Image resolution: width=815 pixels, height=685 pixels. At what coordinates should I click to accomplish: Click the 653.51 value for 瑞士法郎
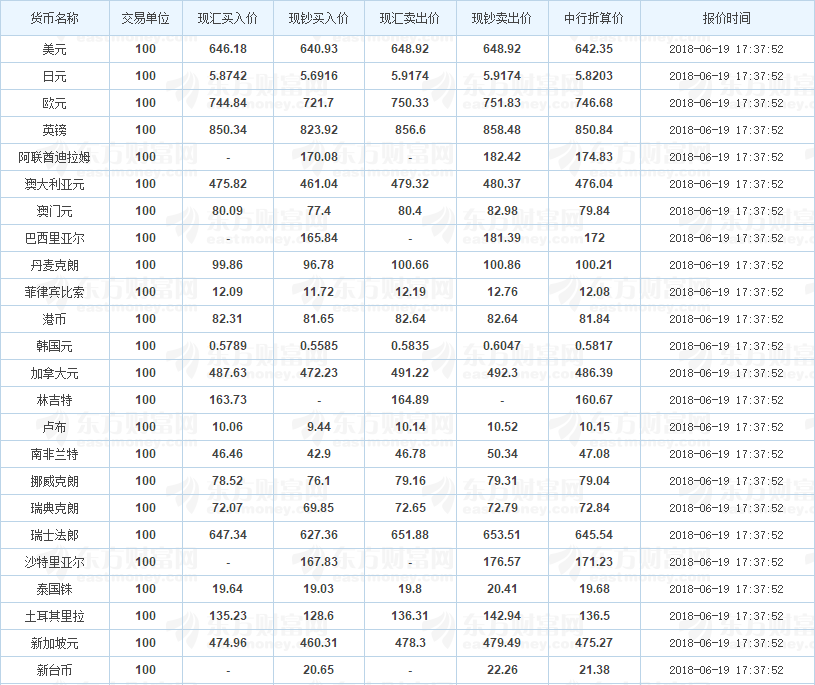pos(502,535)
